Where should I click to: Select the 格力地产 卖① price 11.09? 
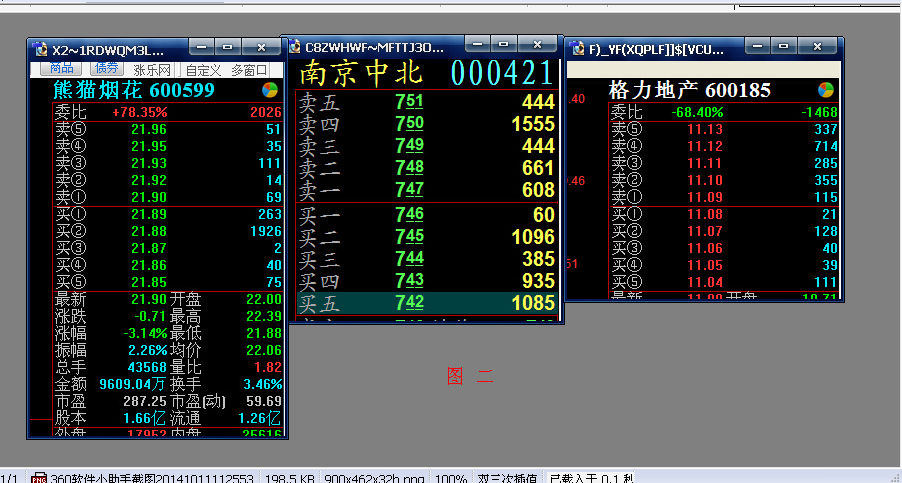tap(705, 197)
